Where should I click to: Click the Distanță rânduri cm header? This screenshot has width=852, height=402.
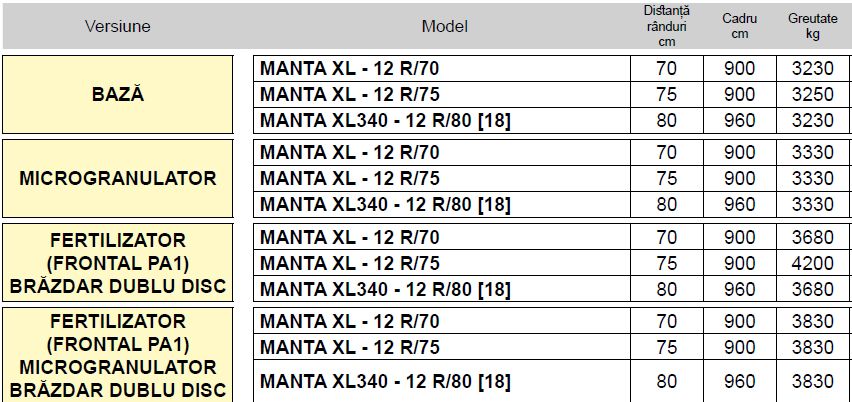tap(666, 26)
